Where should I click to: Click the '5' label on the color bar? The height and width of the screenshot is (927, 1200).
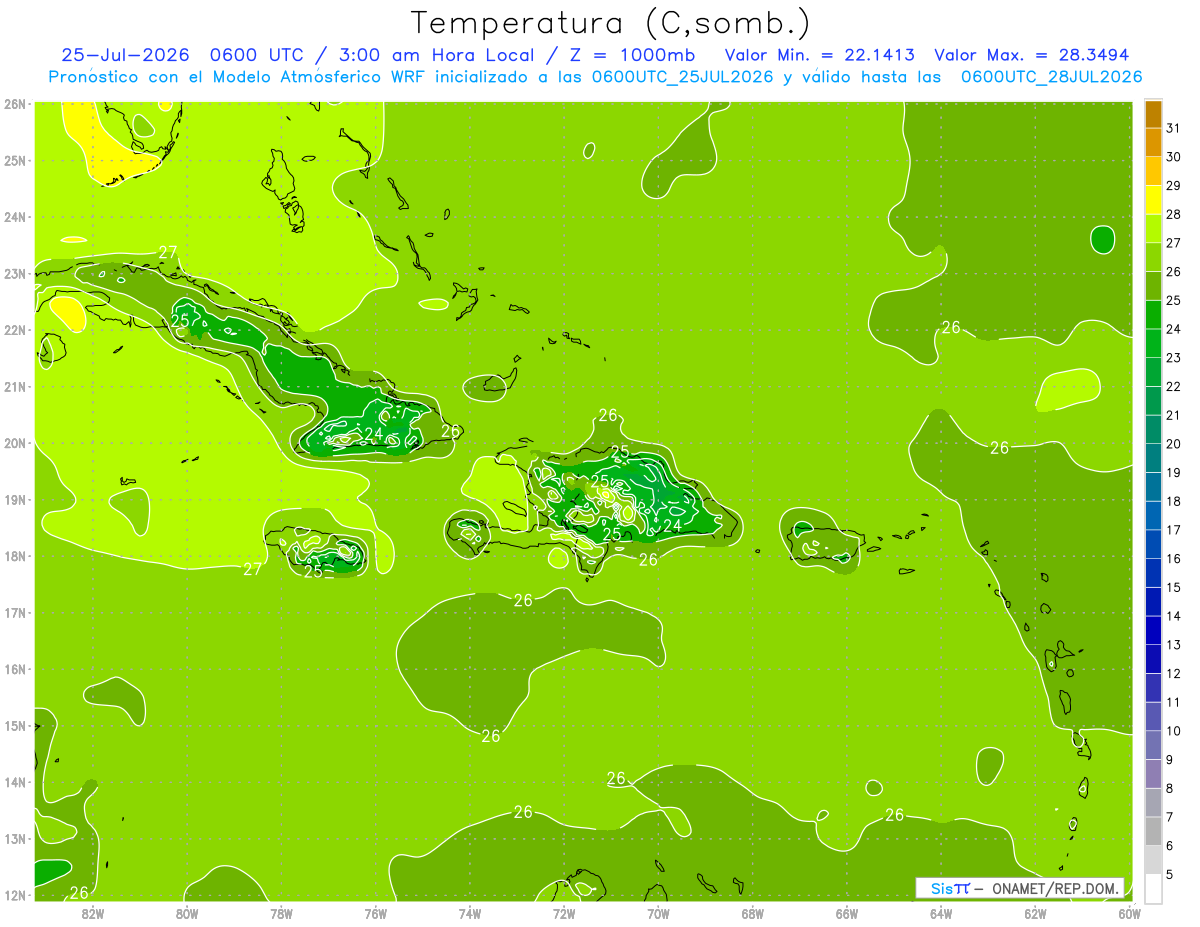coord(1170,874)
